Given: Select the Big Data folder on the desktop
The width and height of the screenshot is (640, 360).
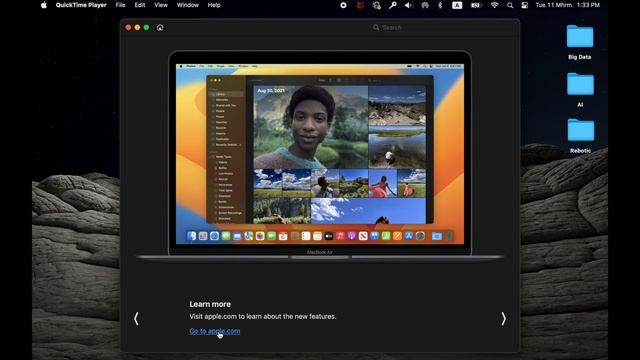Looking at the screenshot, I should [x=580, y=42].
